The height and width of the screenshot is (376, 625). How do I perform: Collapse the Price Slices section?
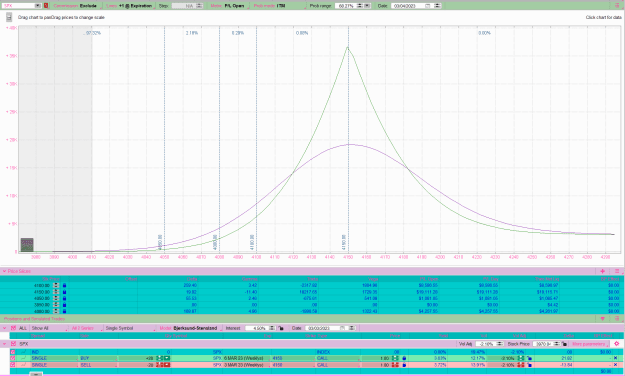4,271
